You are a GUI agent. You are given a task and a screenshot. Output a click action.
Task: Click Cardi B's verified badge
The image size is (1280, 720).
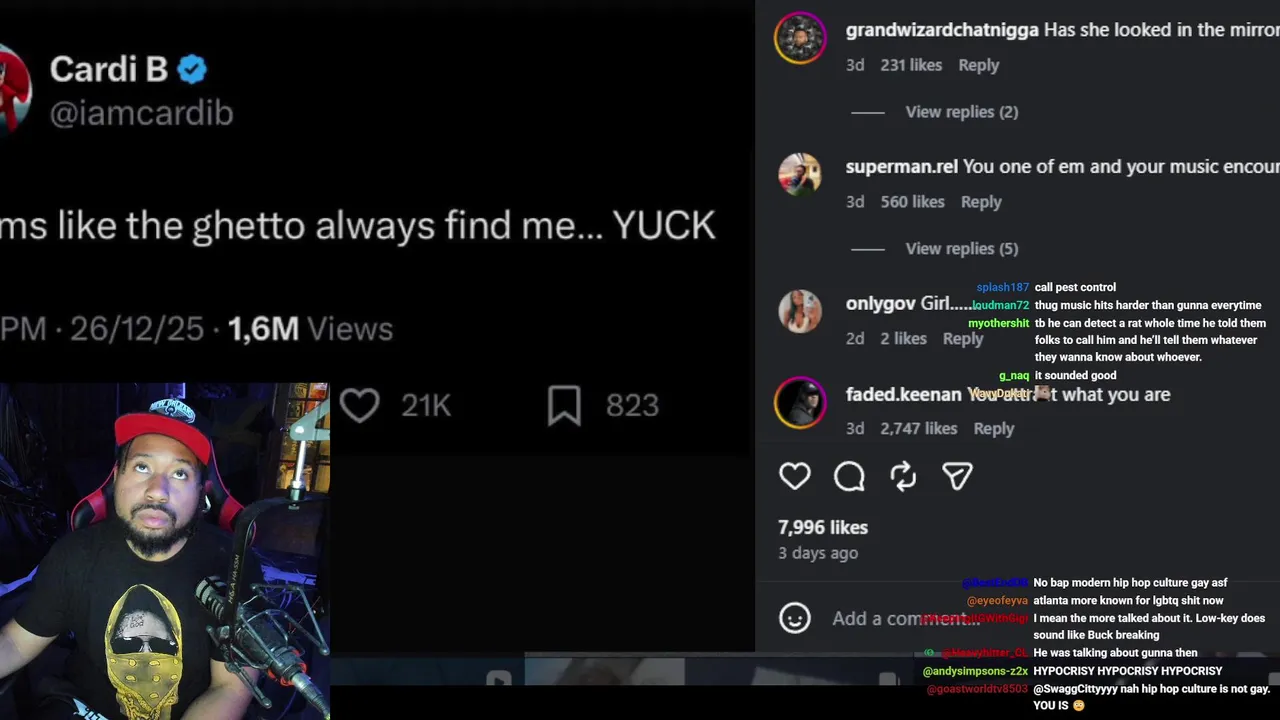coord(192,69)
